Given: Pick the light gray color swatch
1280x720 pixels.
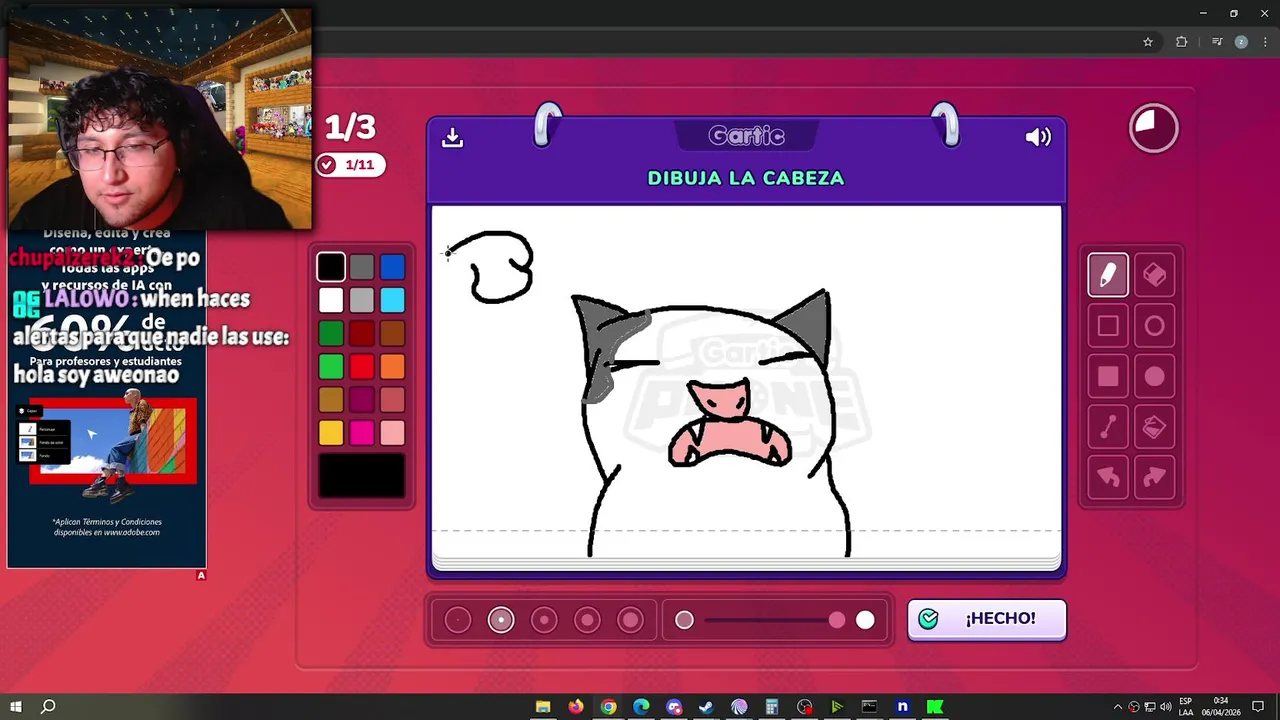Looking at the screenshot, I should [362, 300].
